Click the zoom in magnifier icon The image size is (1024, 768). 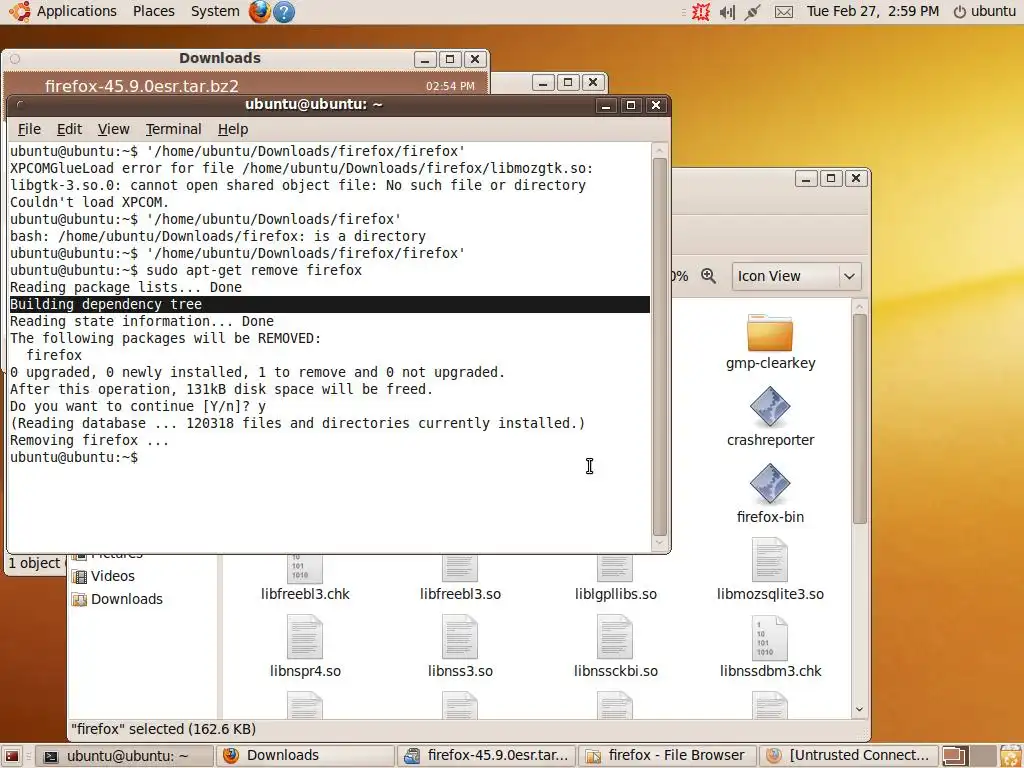[709, 276]
